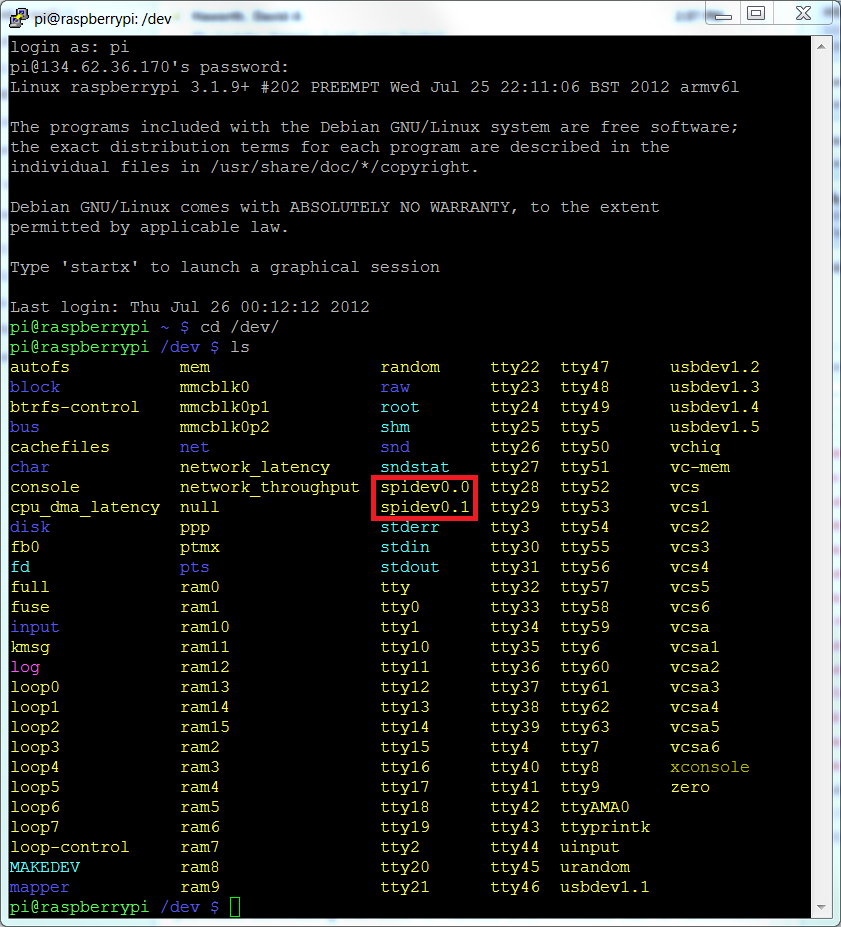Click the fb0 entry
This screenshot has height=927, width=841.
click(x=25, y=547)
